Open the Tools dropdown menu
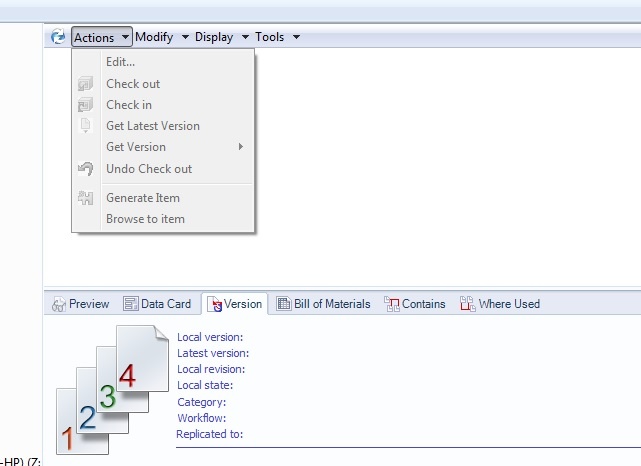The image size is (641, 466). 278,37
